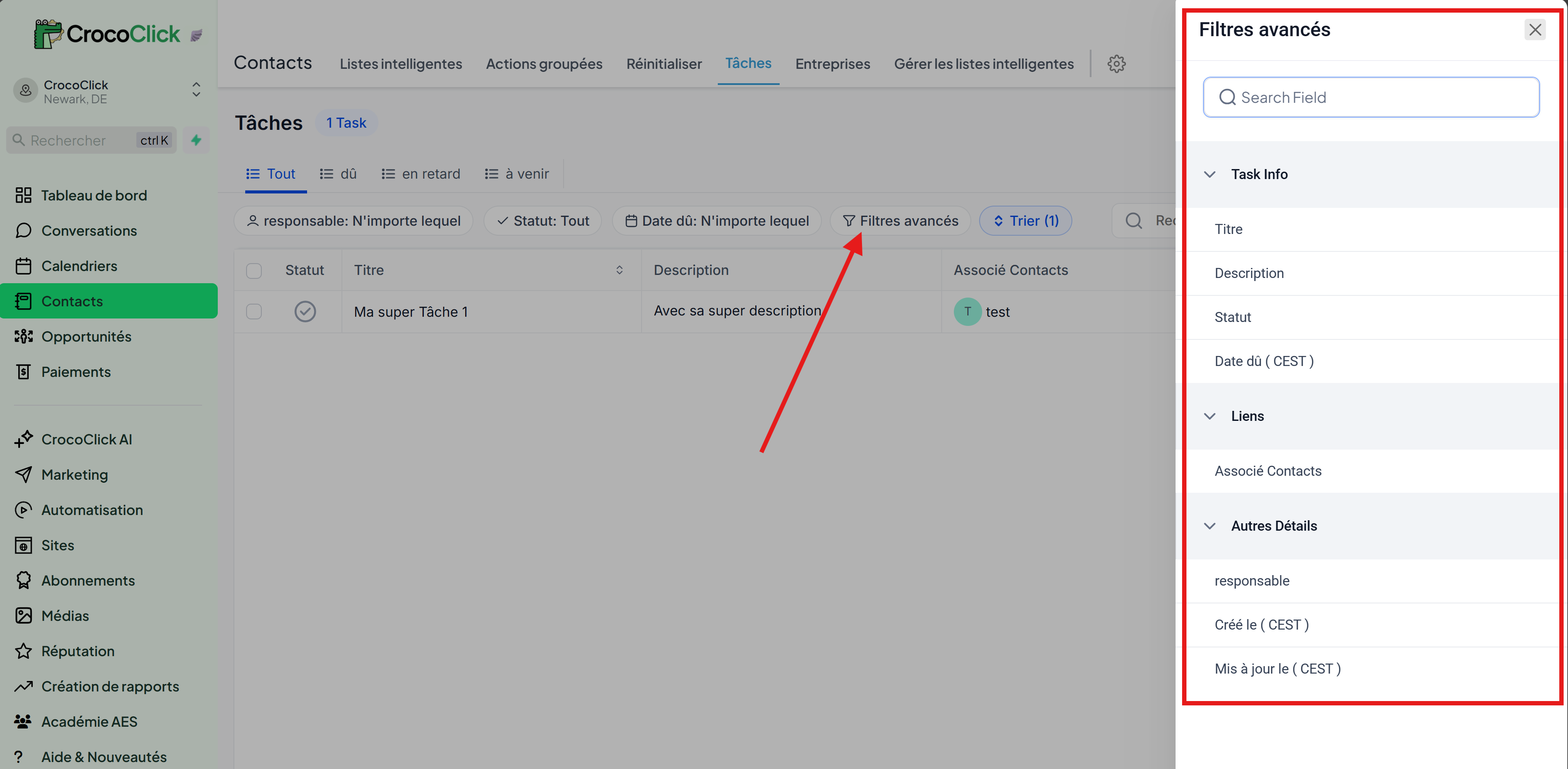Open the Réputation star menu item

77,651
